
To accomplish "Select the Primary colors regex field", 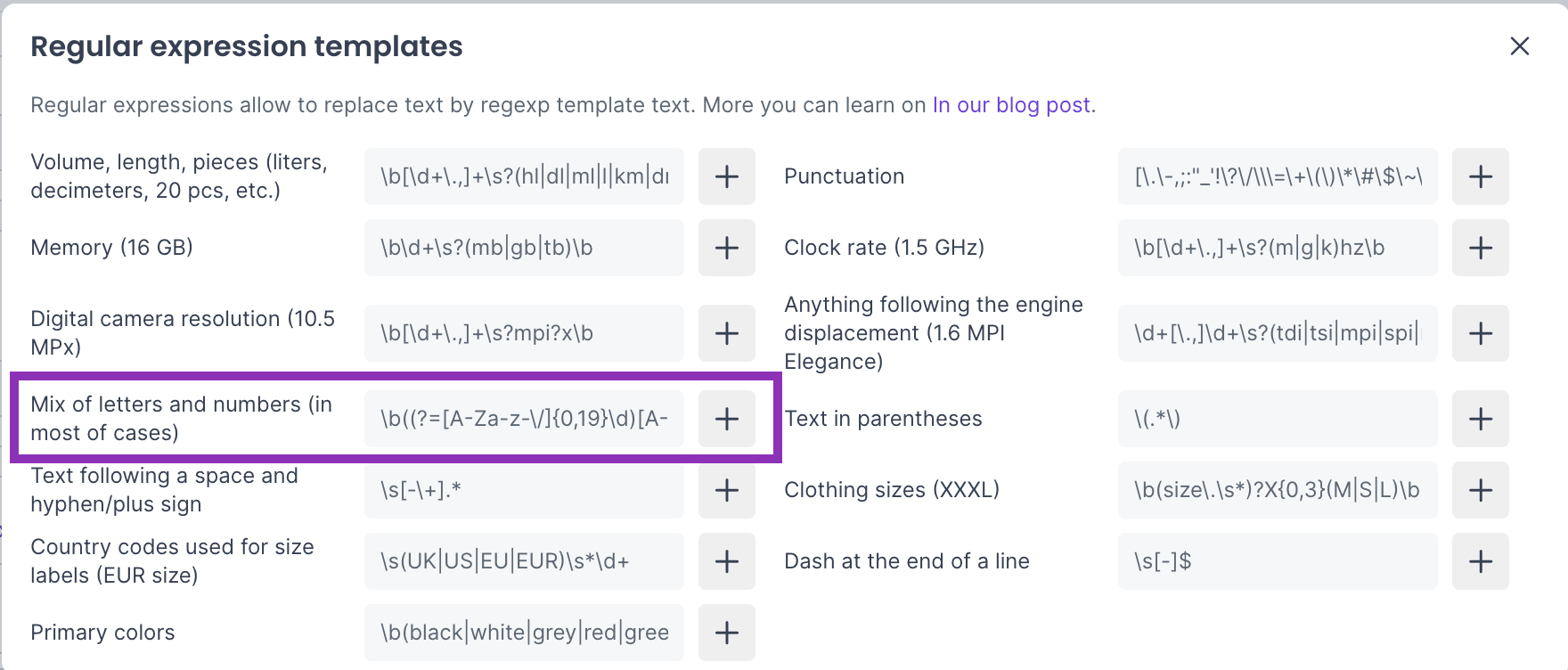I will [x=524, y=633].
